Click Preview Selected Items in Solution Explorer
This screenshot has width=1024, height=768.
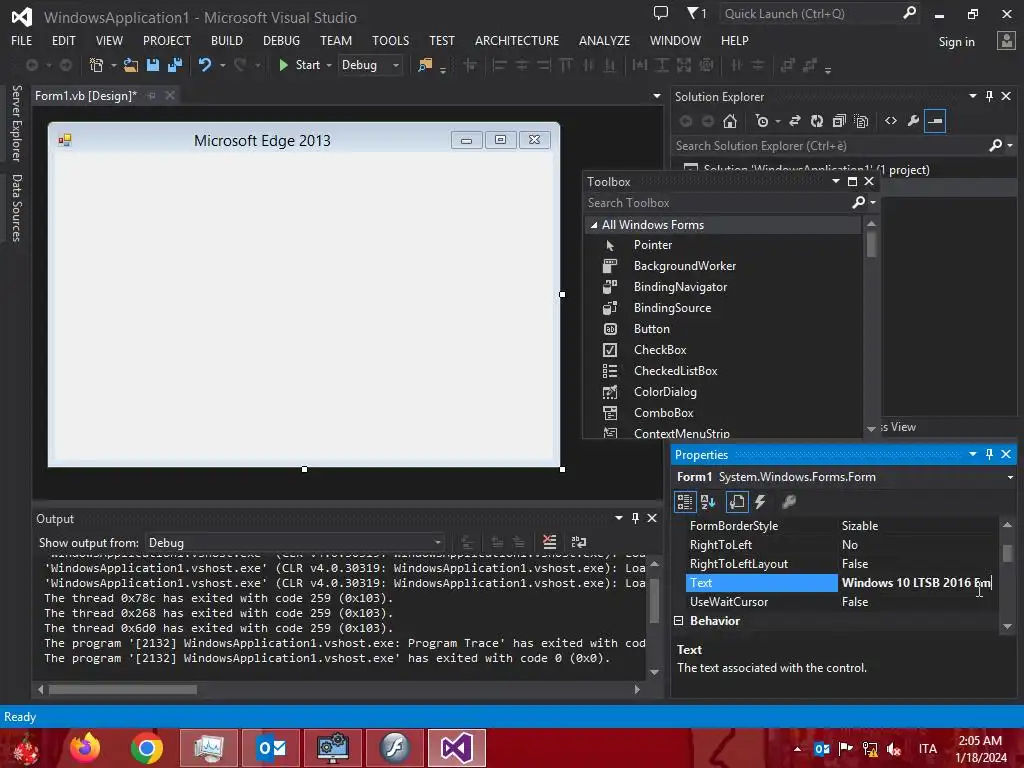[935, 121]
